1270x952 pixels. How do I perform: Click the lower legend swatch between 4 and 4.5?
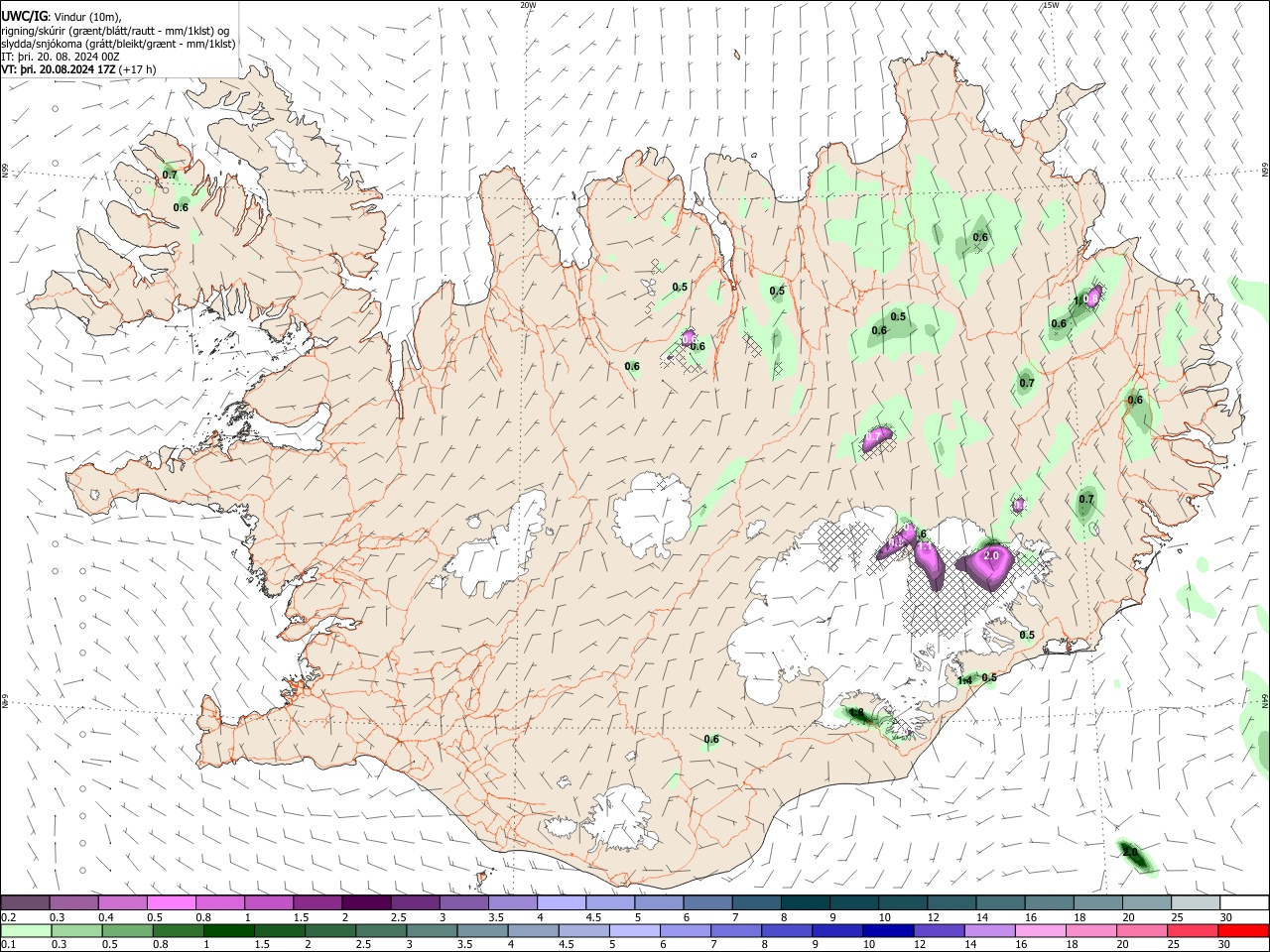532,931
